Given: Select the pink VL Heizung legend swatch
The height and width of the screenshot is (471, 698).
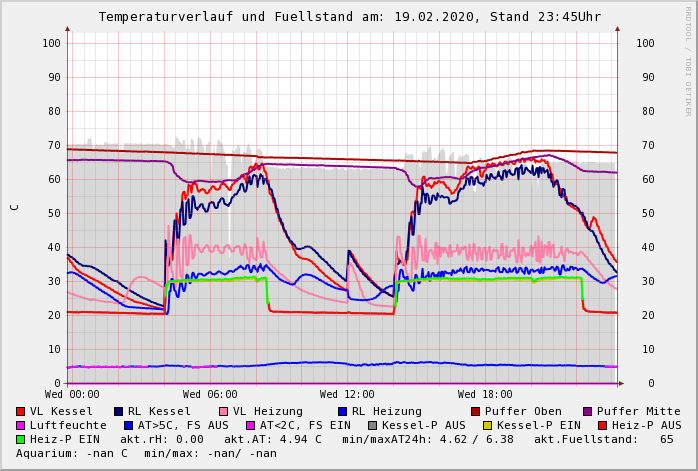Looking at the screenshot, I should tap(224, 411).
